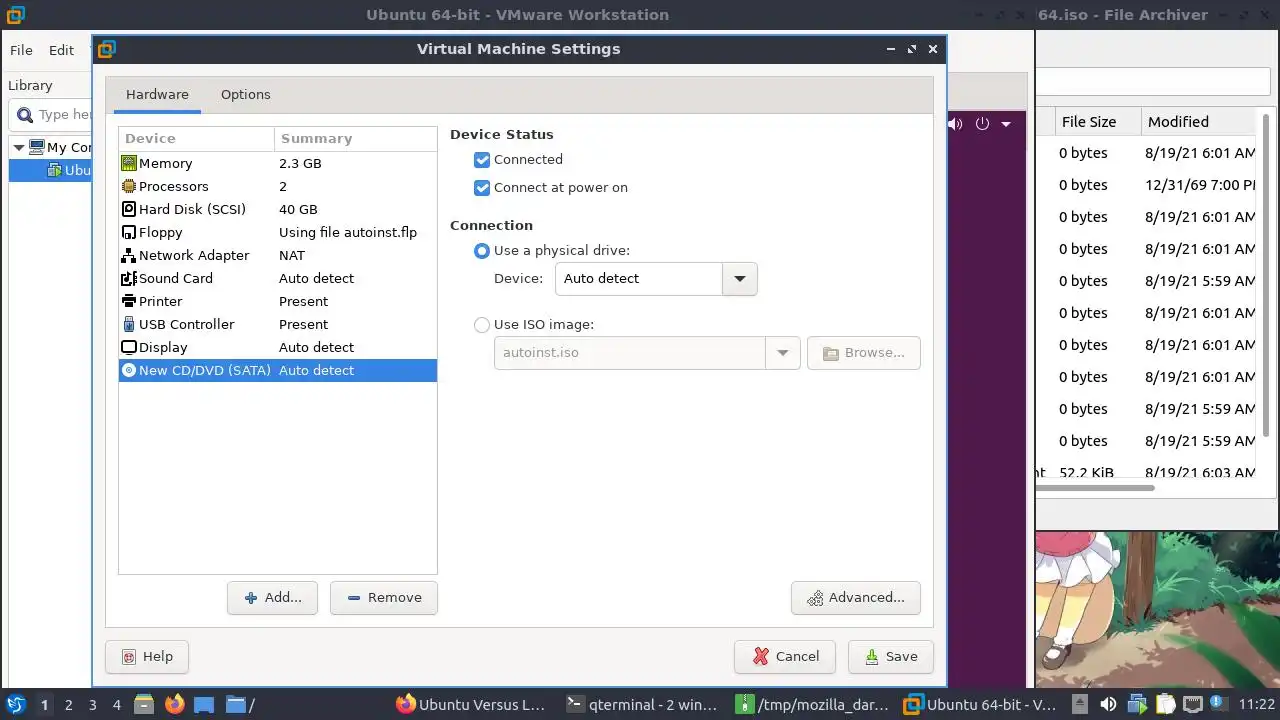Open the file manager drawer icon in taskbar
The image size is (1280, 720).
pyautogui.click(x=143, y=704)
